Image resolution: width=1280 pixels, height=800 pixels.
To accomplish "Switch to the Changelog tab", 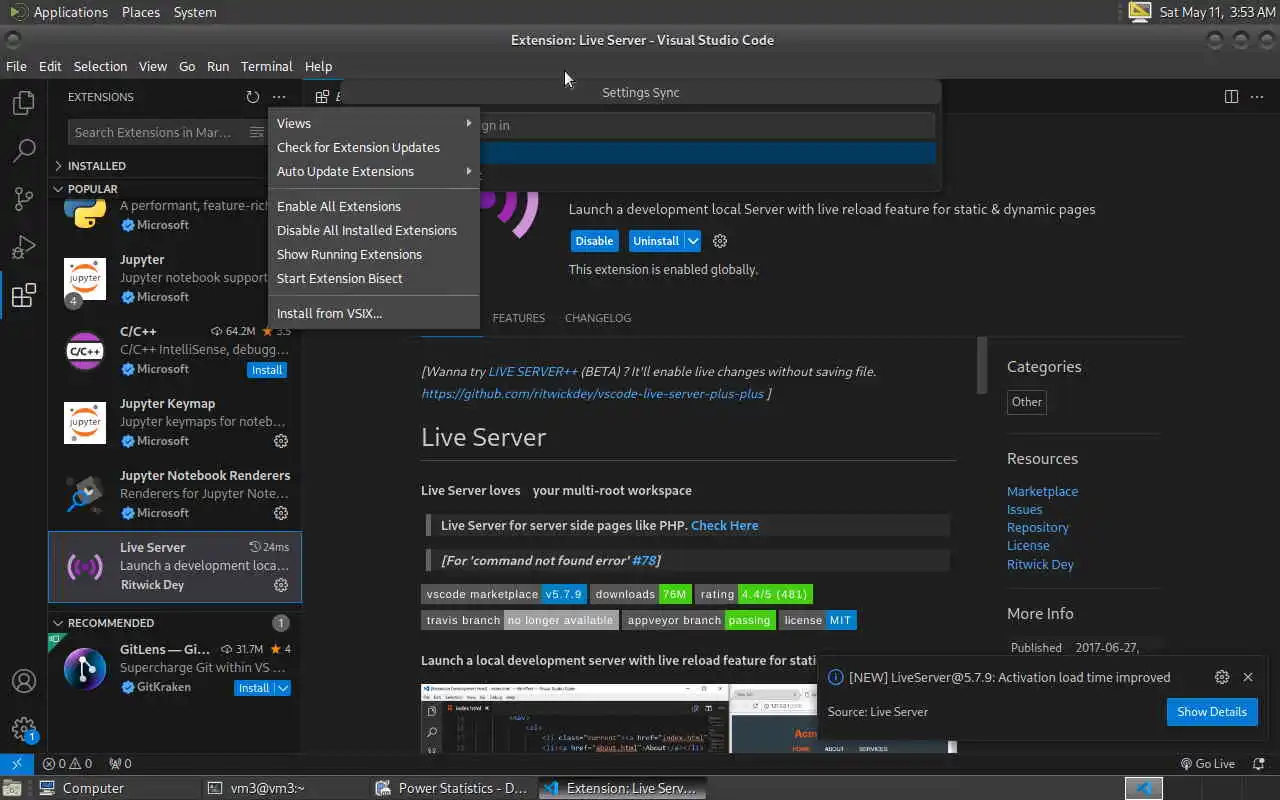I will click(x=598, y=318).
